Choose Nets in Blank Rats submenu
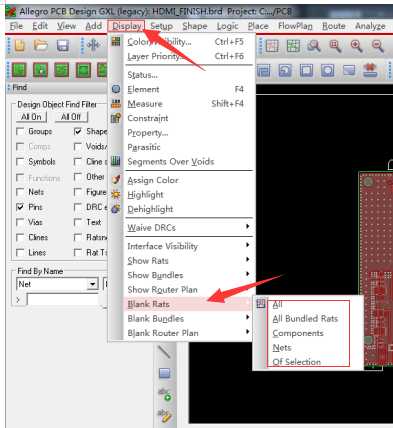Screen dimensions: 393x428 point(282,348)
